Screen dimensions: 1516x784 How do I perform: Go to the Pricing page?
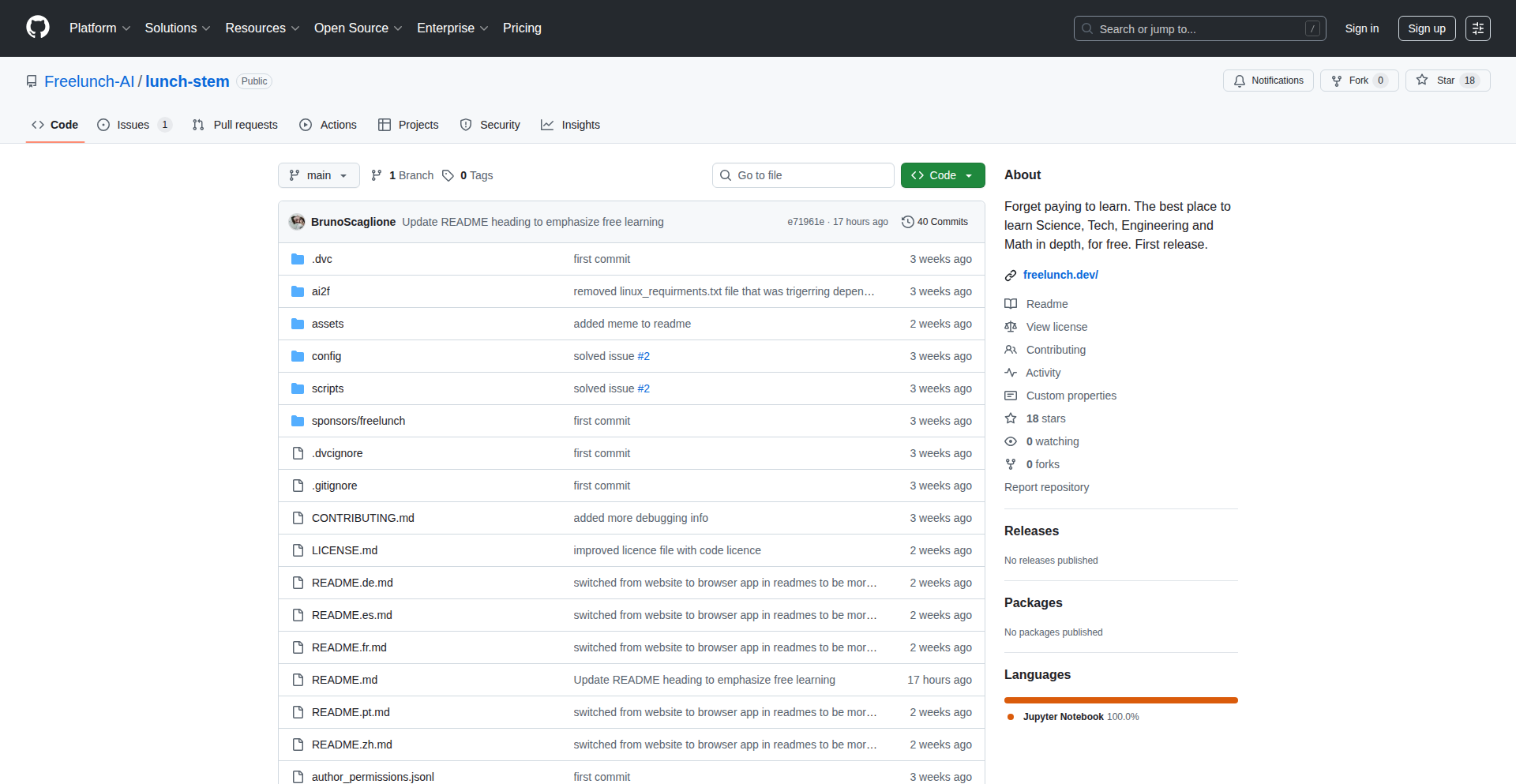click(522, 28)
